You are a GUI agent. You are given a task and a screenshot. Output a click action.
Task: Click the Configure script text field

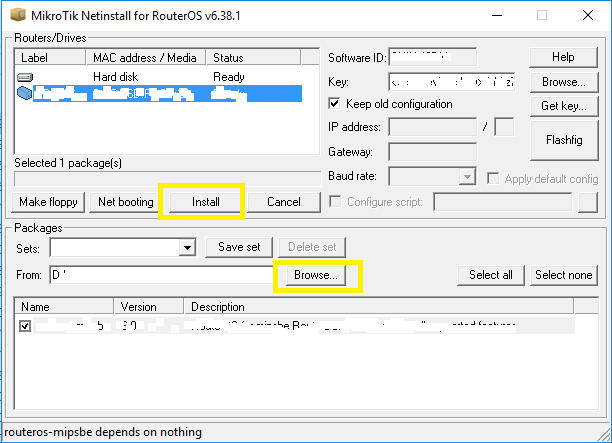pyautogui.click(x=503, y=202)
